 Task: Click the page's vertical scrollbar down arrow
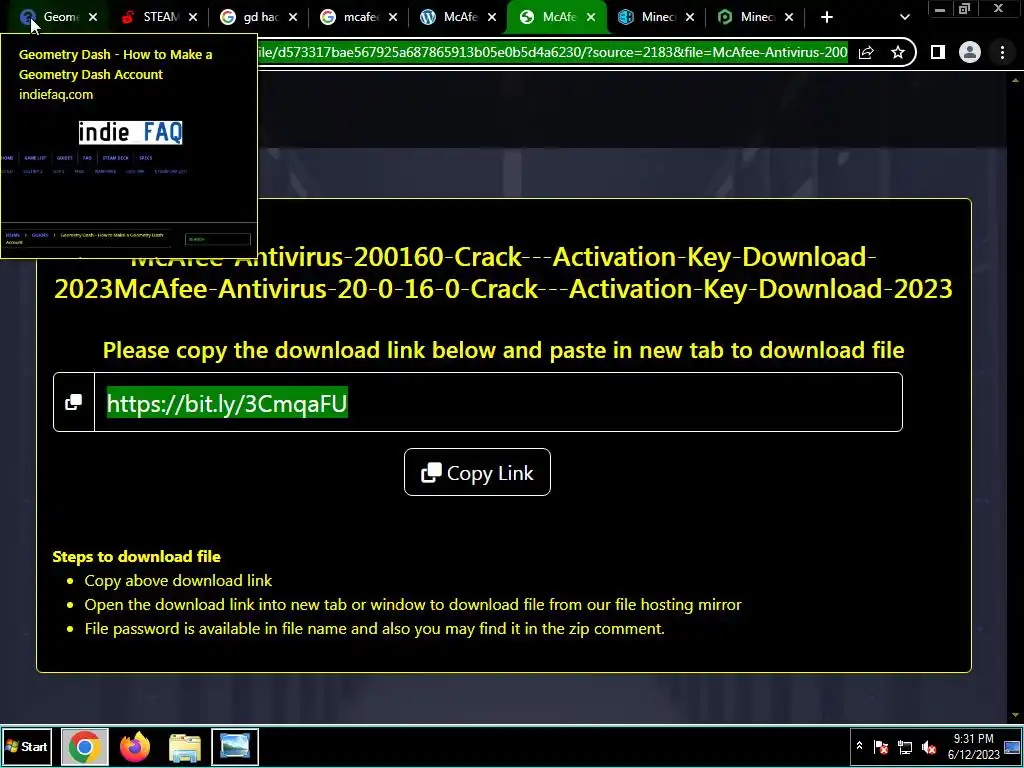1016,715
